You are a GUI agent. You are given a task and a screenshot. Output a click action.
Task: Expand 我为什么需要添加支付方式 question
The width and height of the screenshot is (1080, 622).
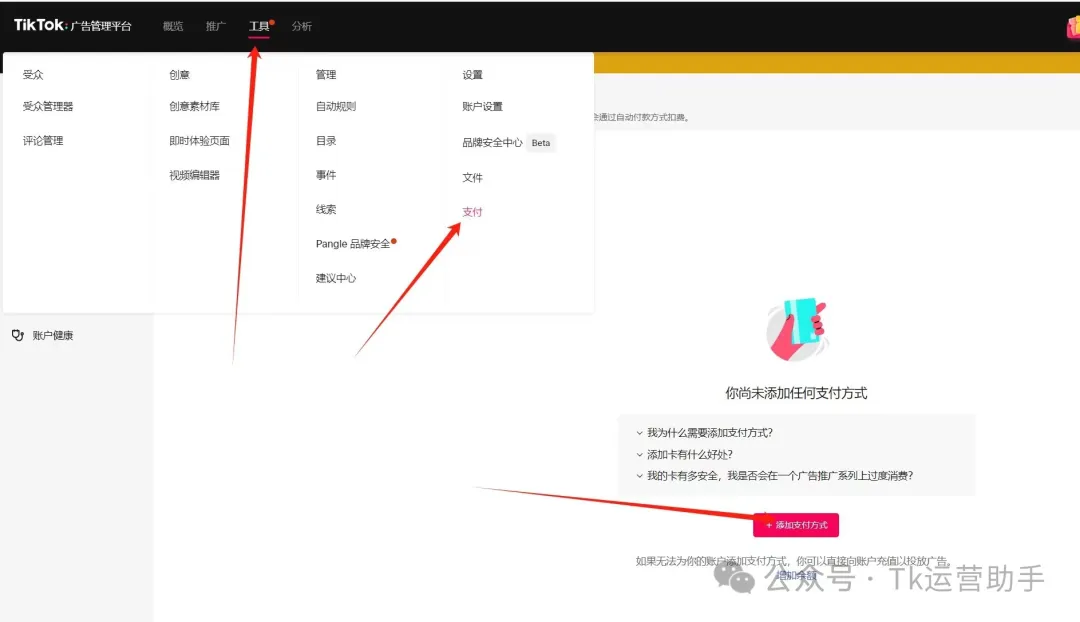[709, 433]
